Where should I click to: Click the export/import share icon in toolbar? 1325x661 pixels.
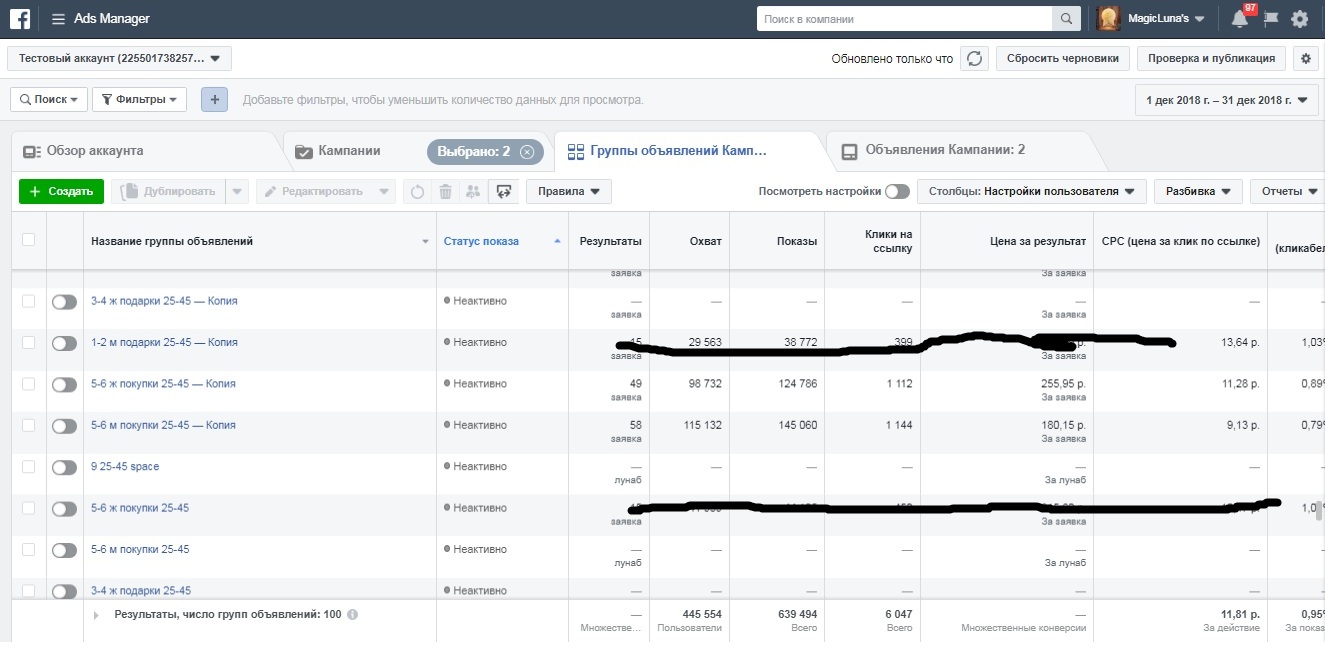[503, 191]
